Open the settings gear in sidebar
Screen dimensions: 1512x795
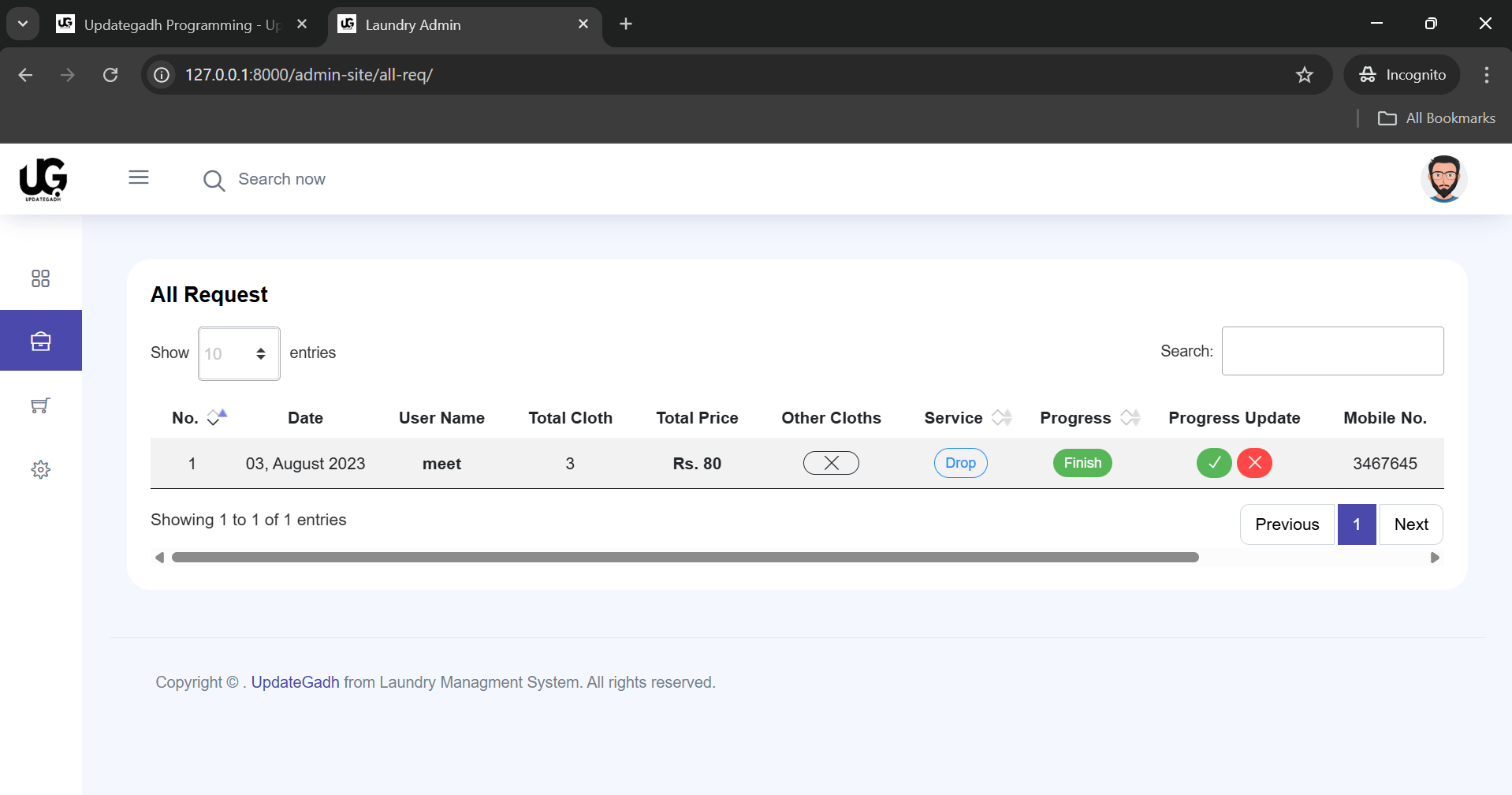(x=40, y=469)
